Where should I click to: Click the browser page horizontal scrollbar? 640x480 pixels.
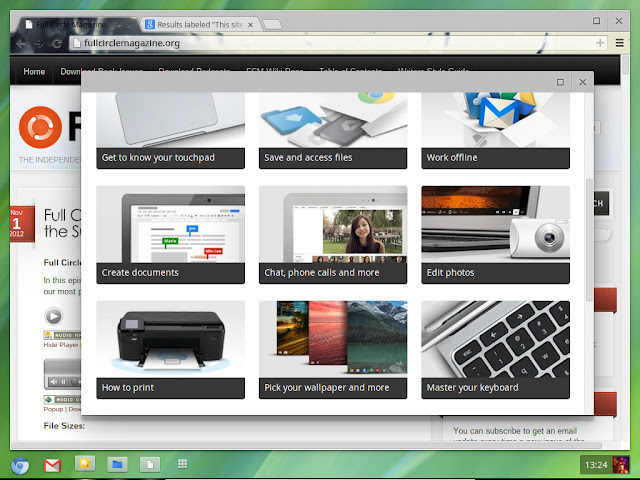(306, 445)
